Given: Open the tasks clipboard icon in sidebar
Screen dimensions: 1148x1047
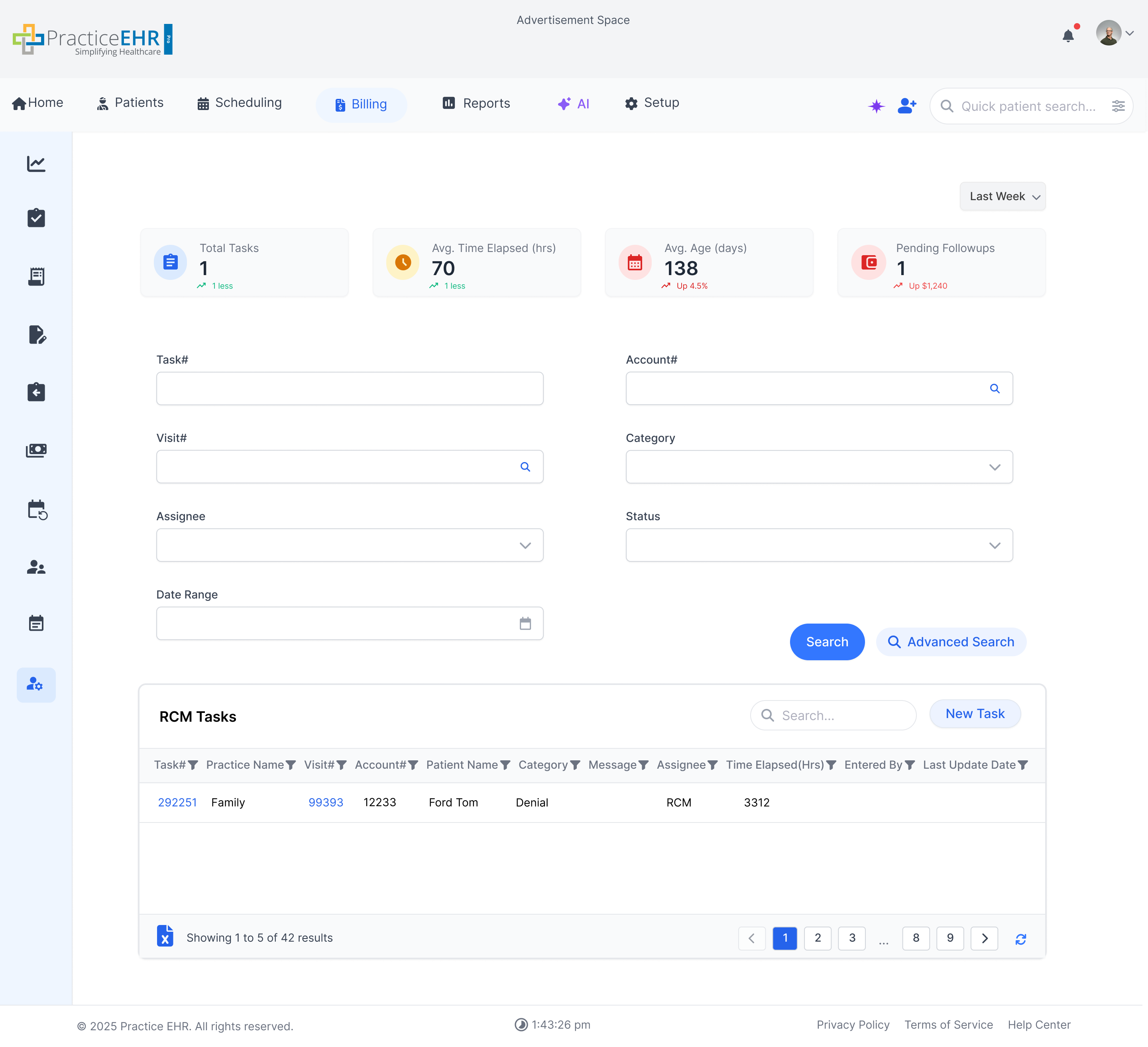Looking at the screenshot, I should (36, 218).
